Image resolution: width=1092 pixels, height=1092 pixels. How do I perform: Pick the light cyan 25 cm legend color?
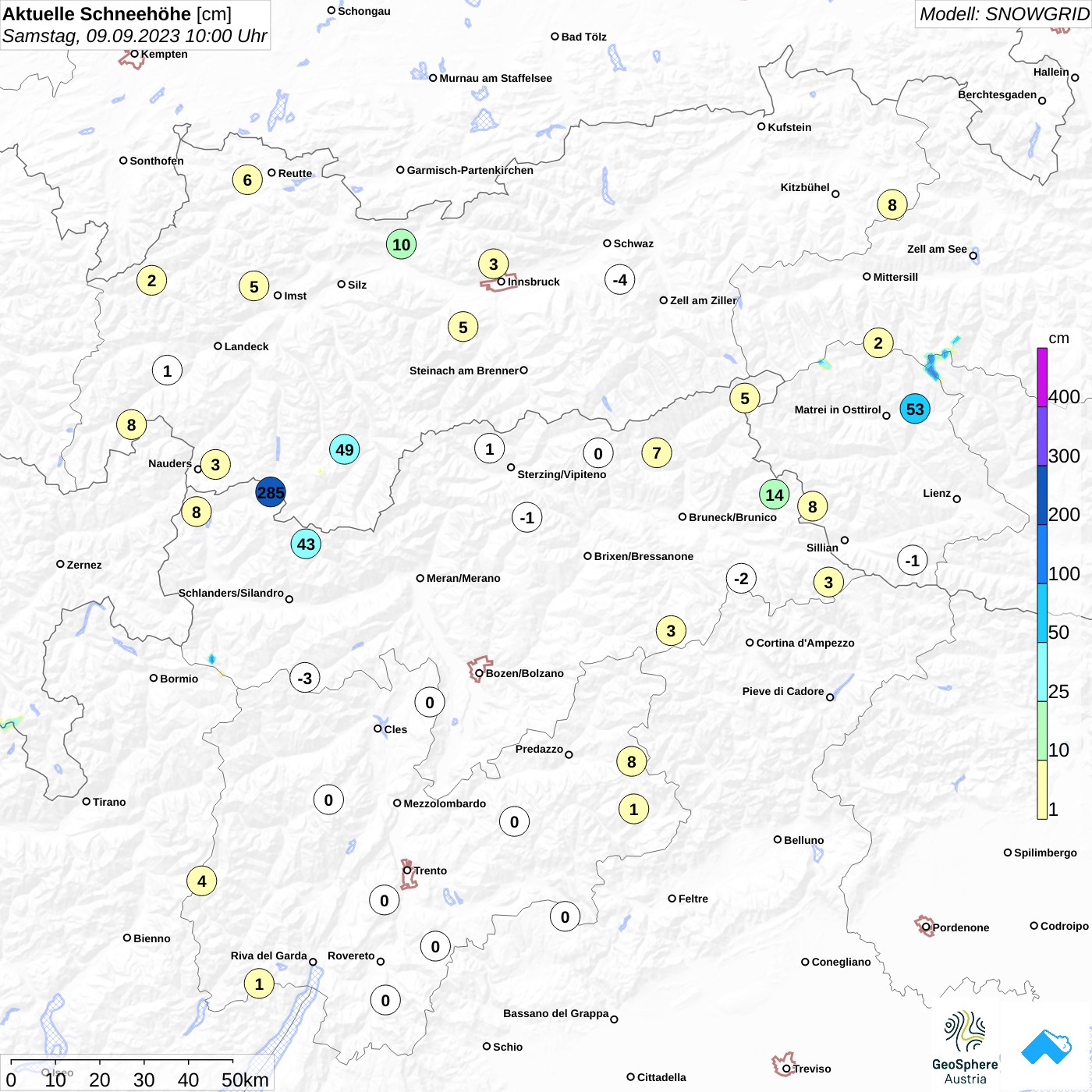(1042, 672)
